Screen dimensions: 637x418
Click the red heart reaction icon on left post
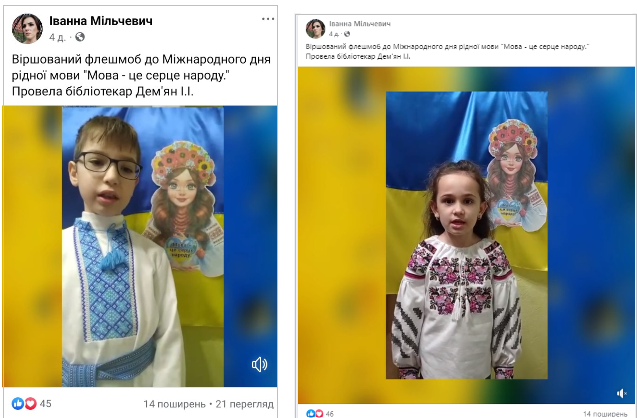[x=30, y=403]
